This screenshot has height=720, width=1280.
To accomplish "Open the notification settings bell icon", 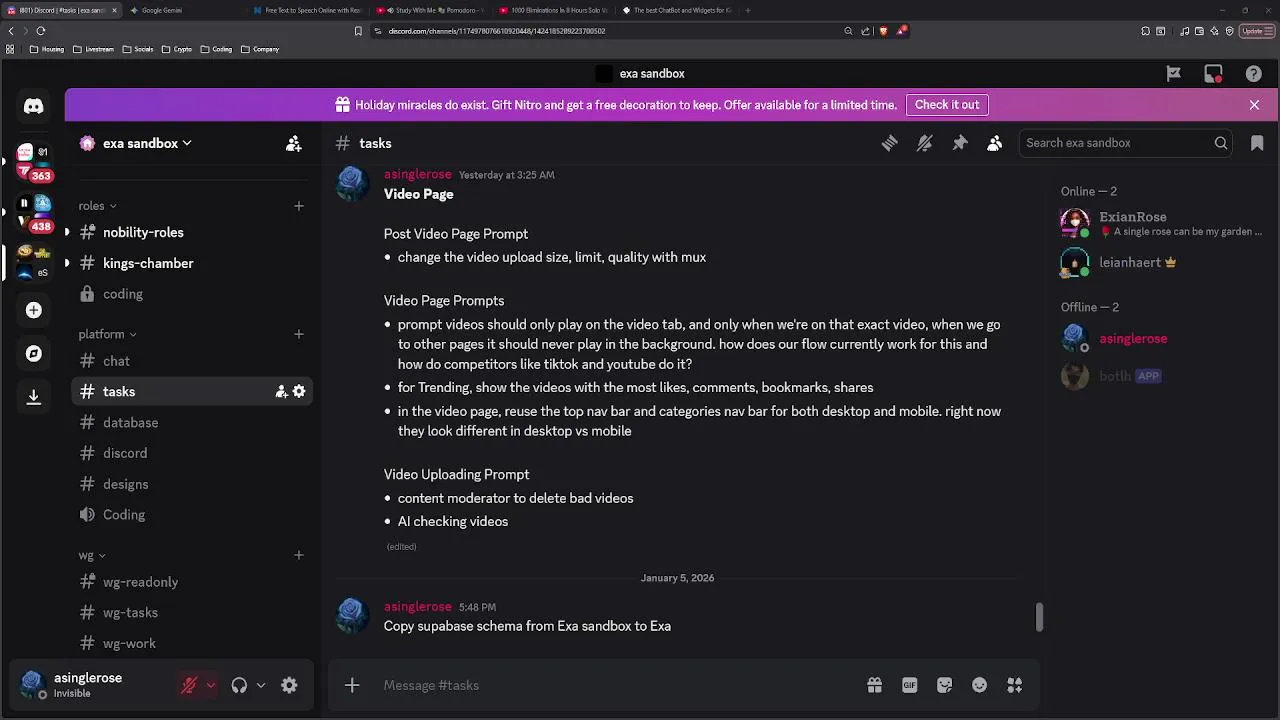I will click(924, 143).
